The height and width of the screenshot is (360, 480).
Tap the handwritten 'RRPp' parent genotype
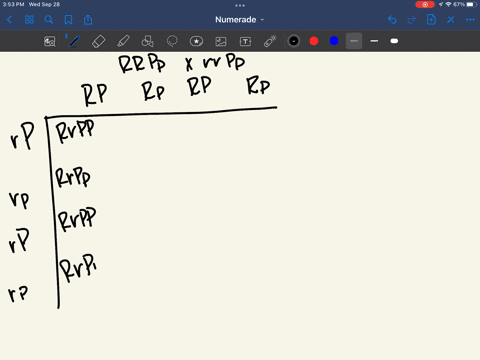tap(142, 63)
